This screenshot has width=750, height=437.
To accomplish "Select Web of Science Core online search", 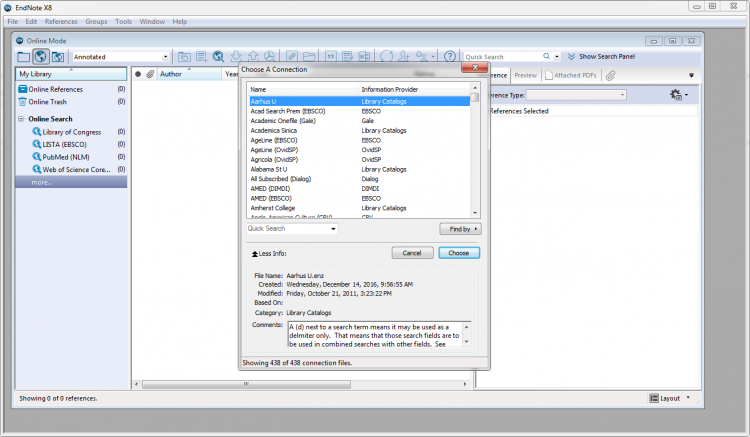I will (76, 169).
